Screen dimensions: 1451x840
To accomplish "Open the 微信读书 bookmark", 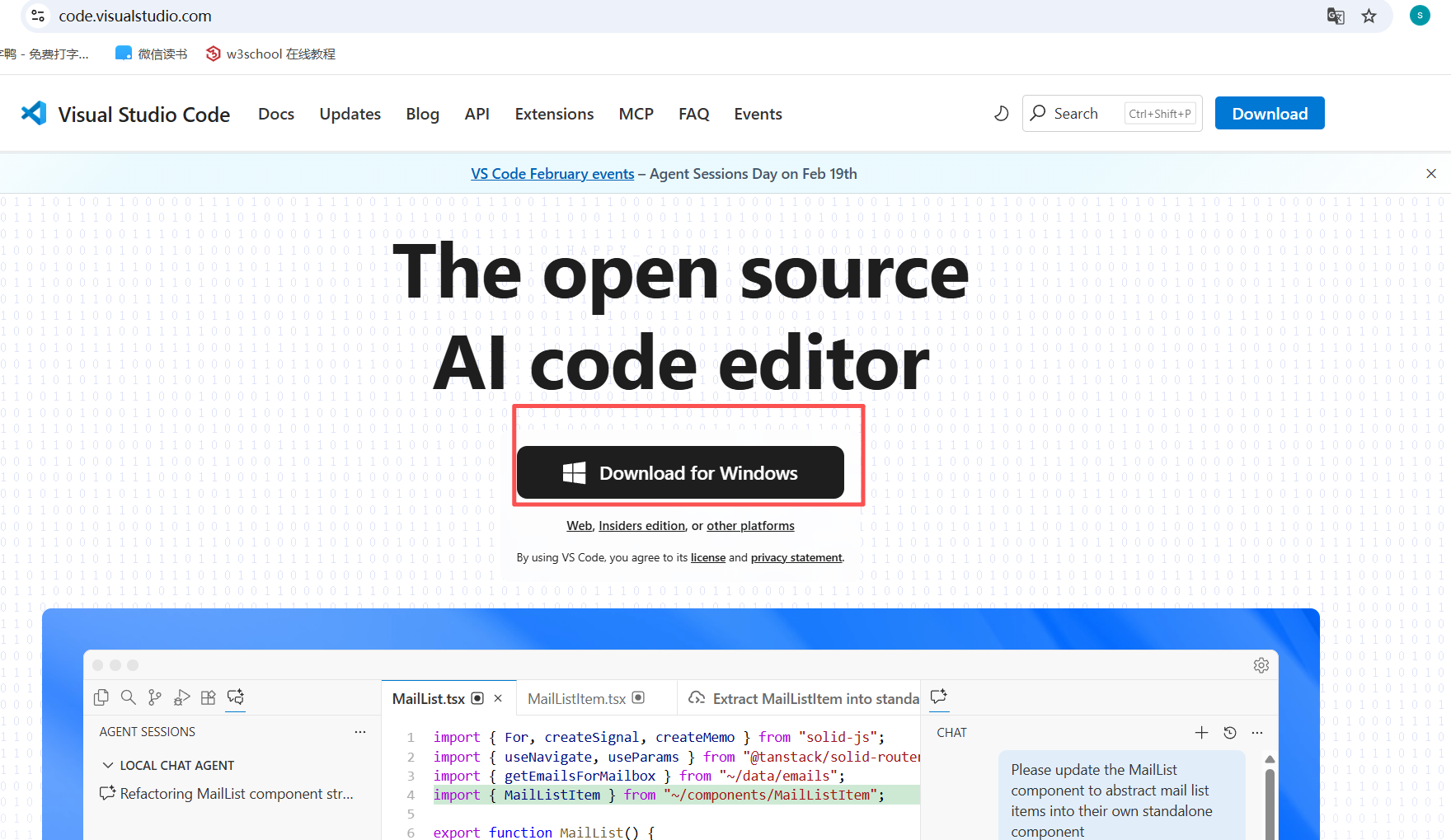I will coord(152,54).
